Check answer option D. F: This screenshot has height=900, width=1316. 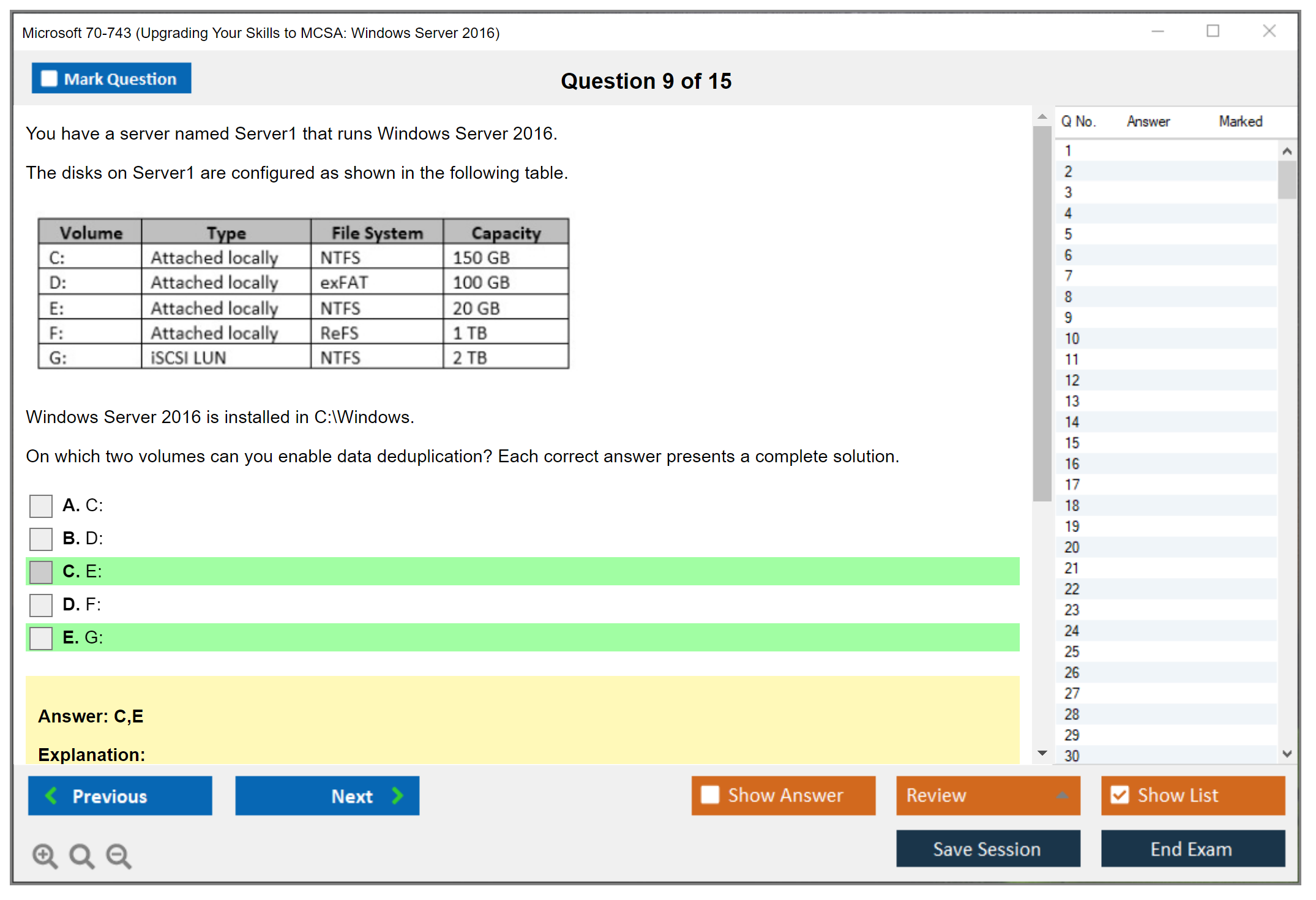41,606
